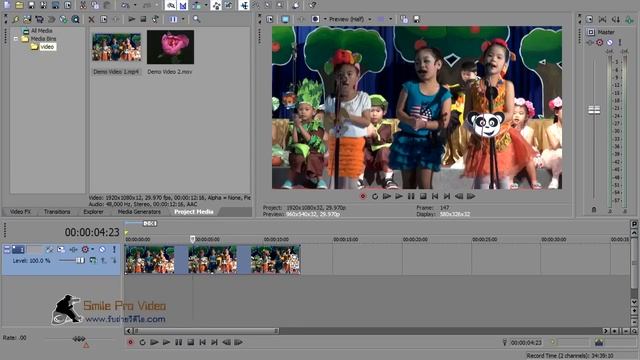This screenshot has height=360, width=640.
Task: Click the New Project icon in main toolbar
Action: pyautogui.click(x=7, y=5)
